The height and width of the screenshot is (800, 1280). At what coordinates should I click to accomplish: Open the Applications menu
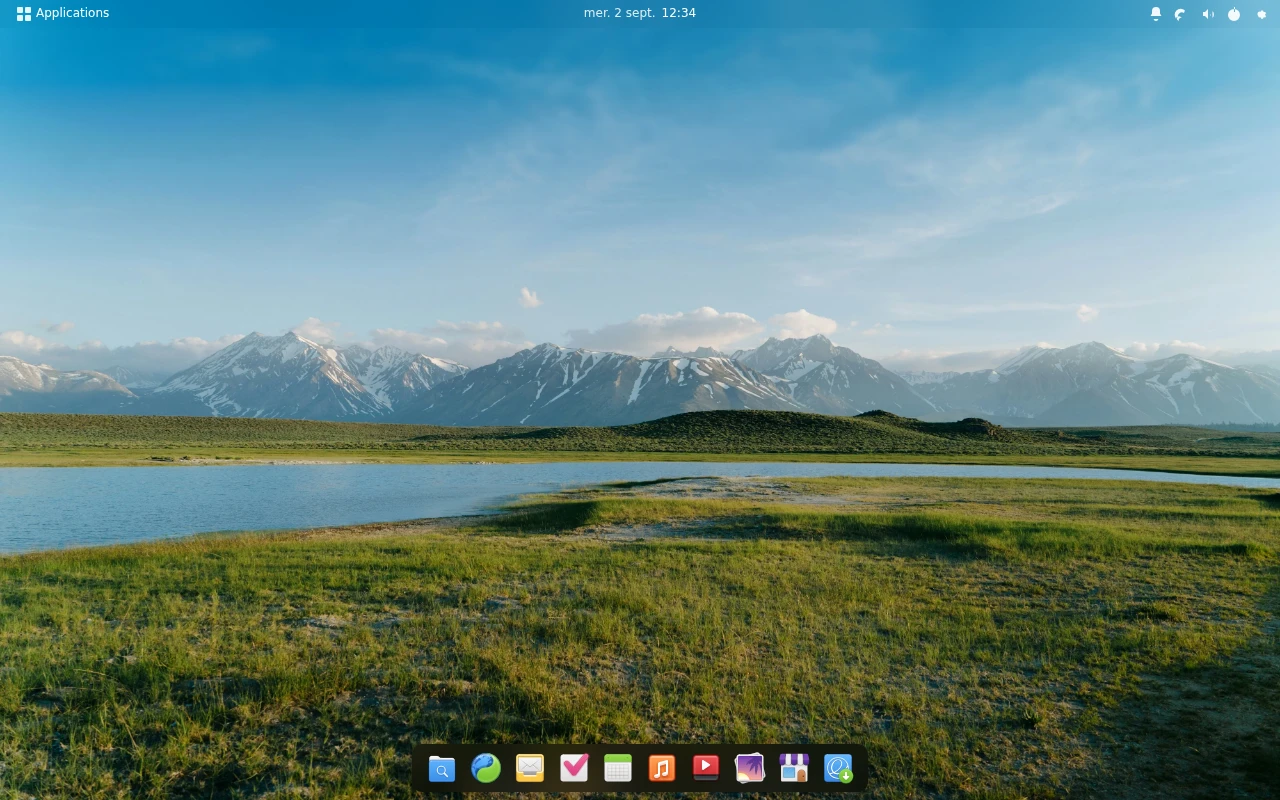tap(63, 13)
